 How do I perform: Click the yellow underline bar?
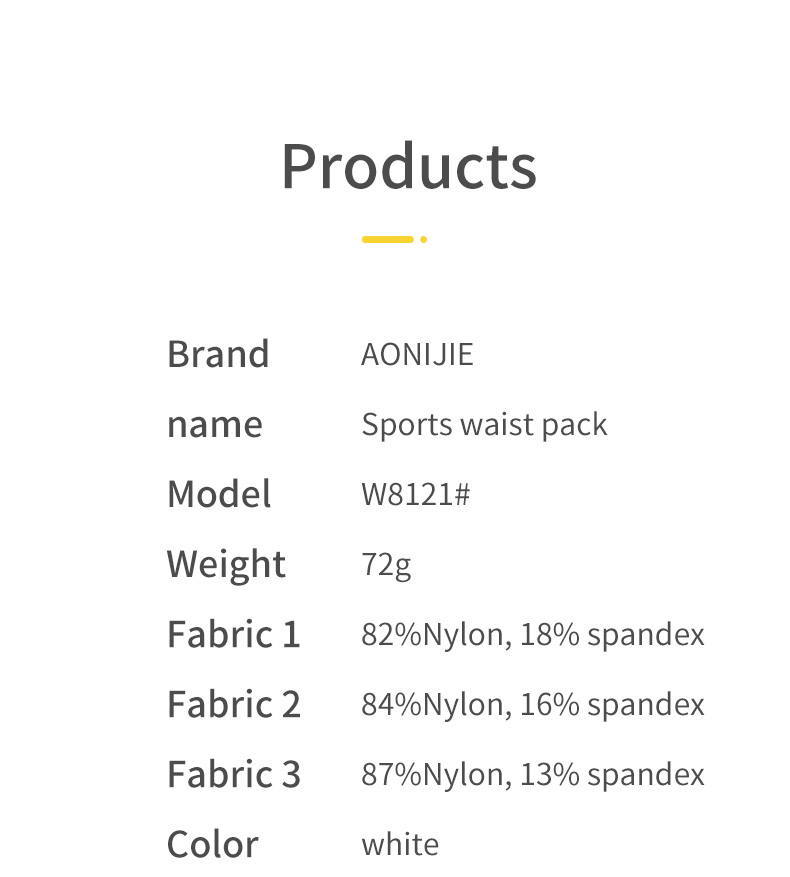click(x=387, y=240)
